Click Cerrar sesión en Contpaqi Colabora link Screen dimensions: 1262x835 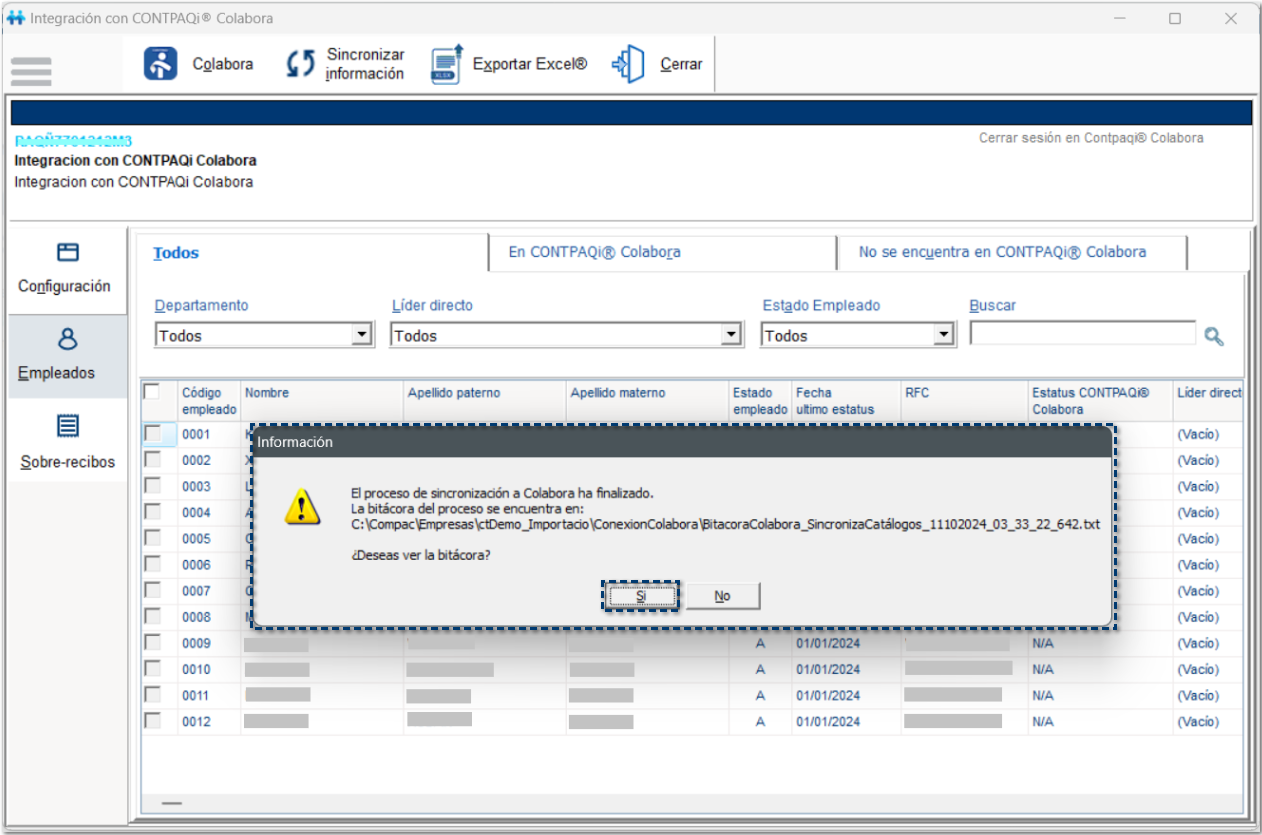1091,138
